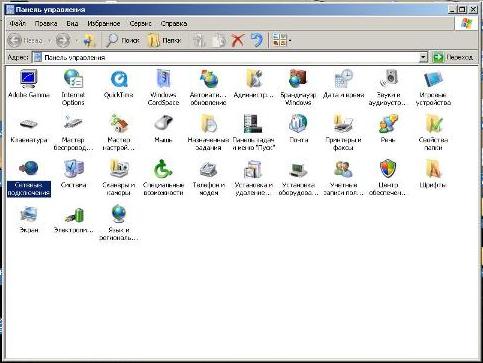Screen dimensions: 483x363
Task: Click the Forward arrow toolbar button
Action: [63, 41]
